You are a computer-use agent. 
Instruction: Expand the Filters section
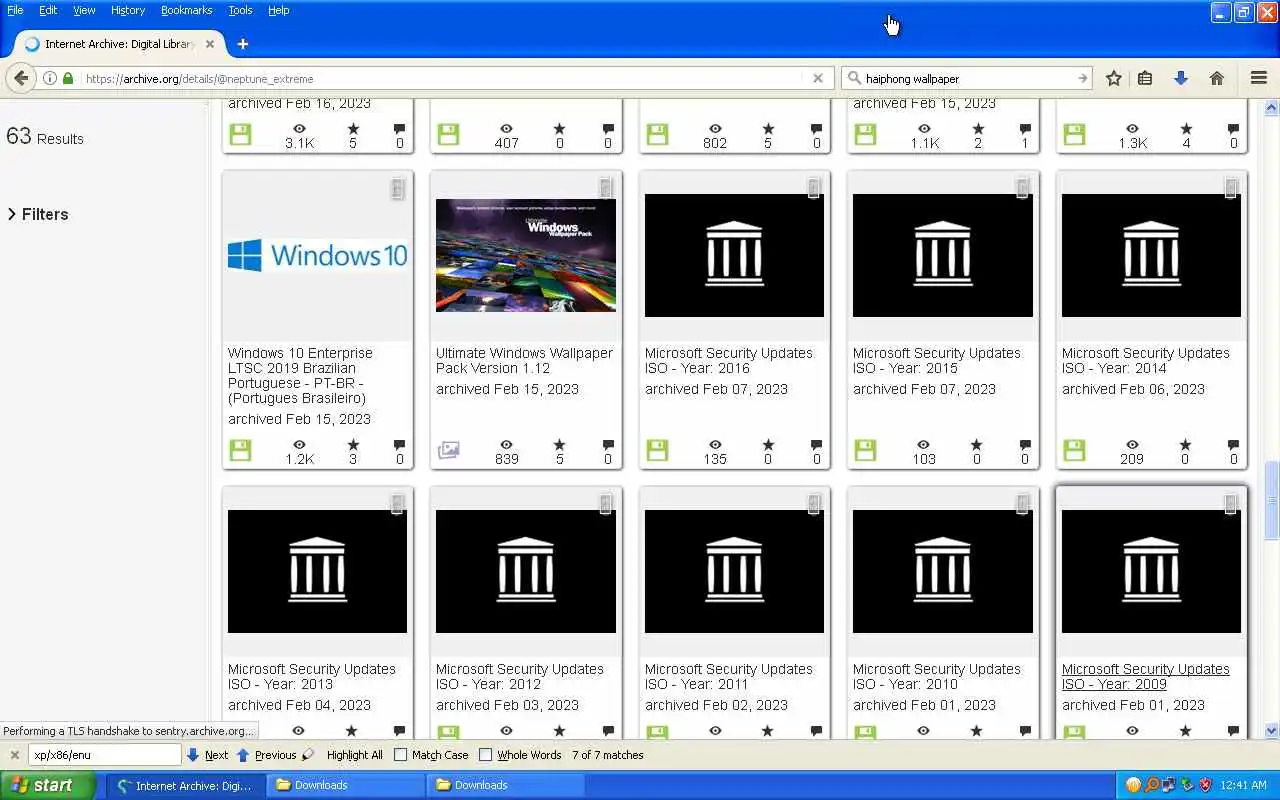(38, 214)
